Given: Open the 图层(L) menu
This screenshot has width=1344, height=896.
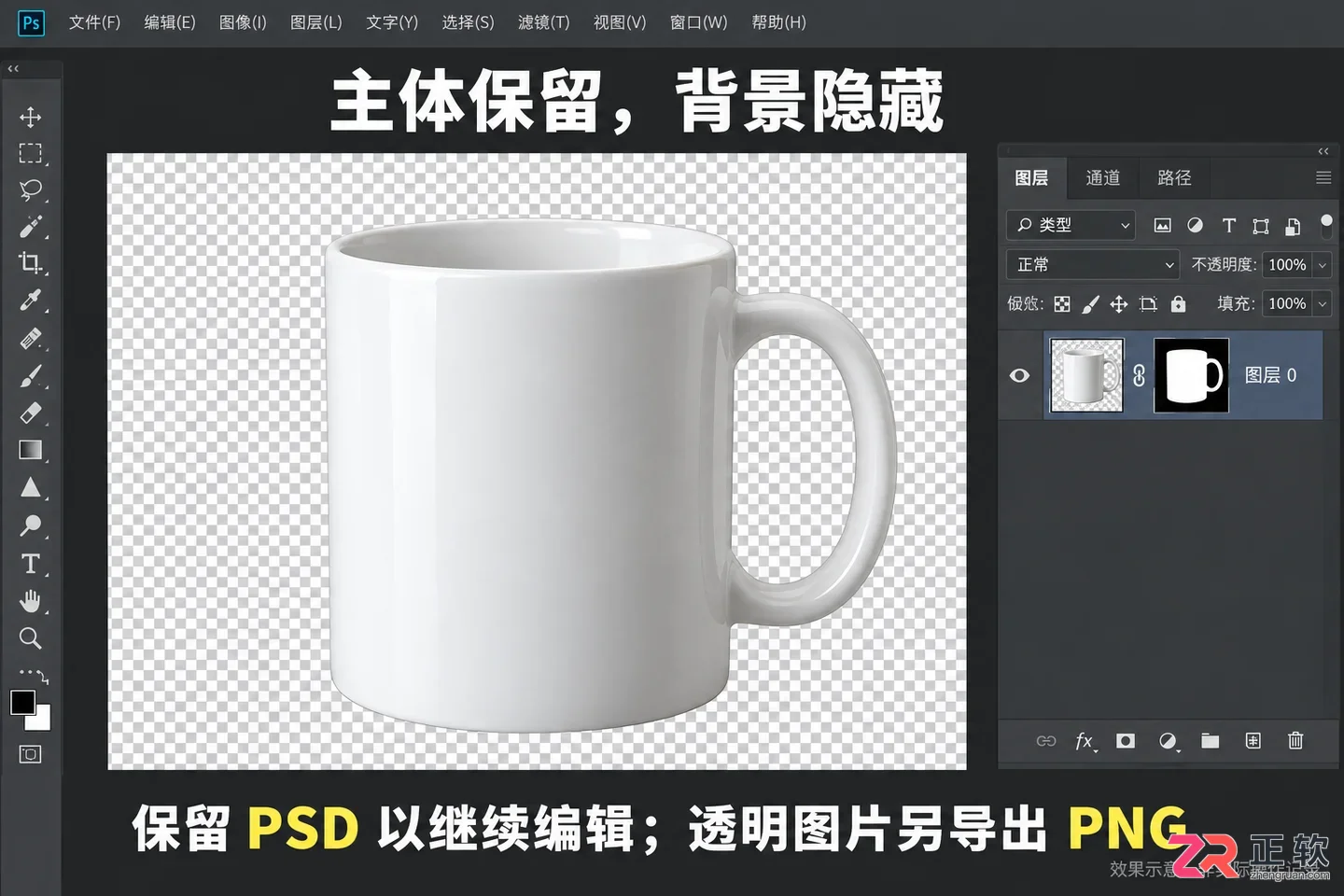Looking at the screenshot, I should (x=316, y=22).
